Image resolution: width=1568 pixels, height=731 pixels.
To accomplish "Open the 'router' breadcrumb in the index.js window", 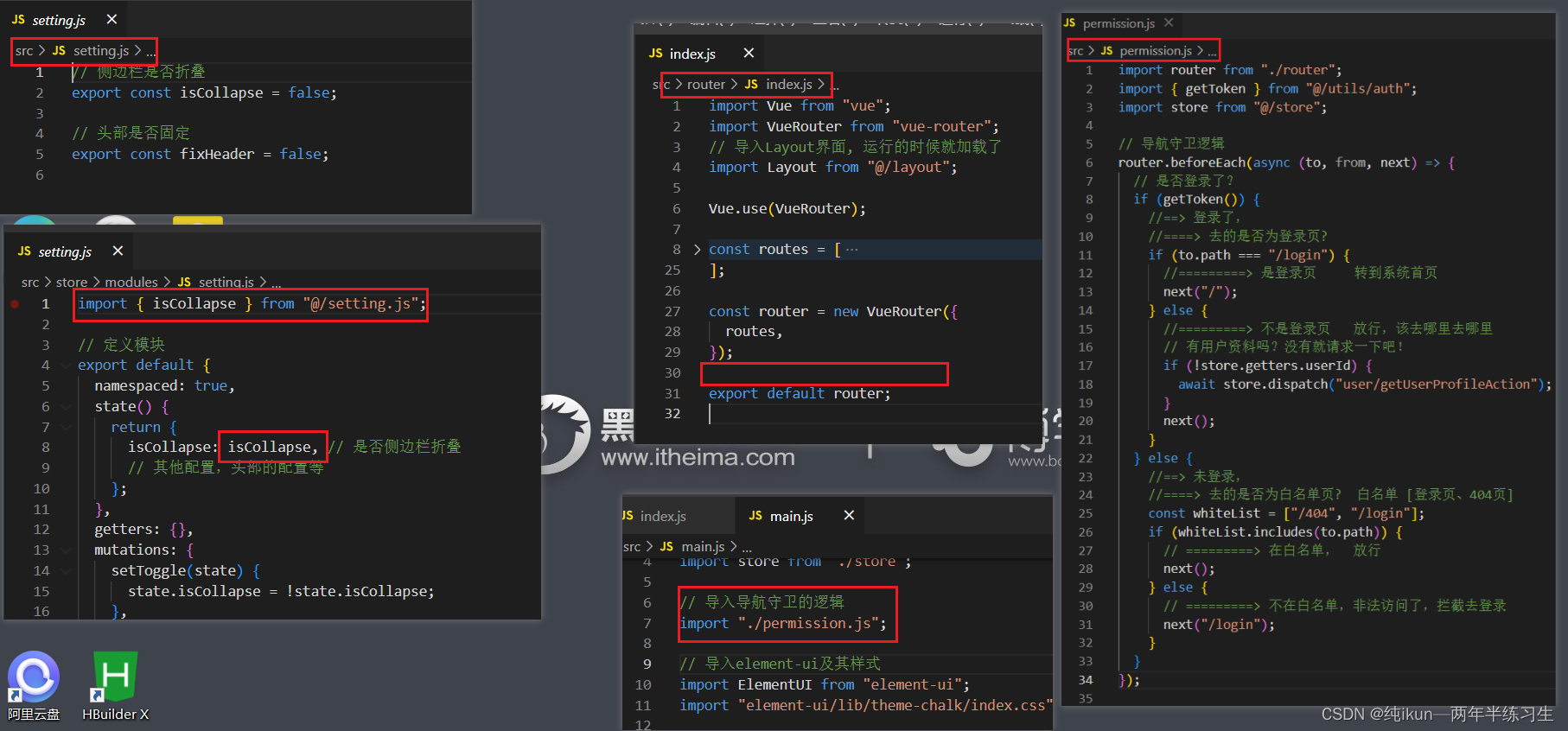I will [706, 84].
